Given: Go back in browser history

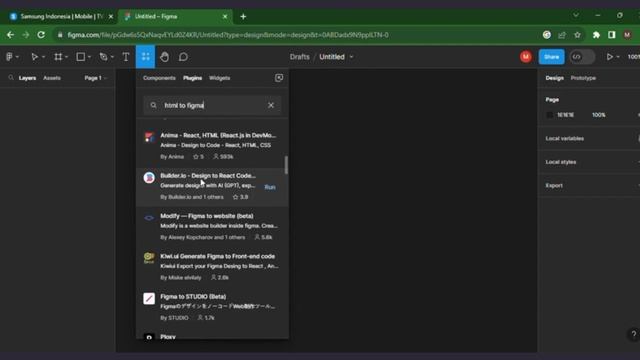Looking at the screenshot, I should tap(10, 35).
